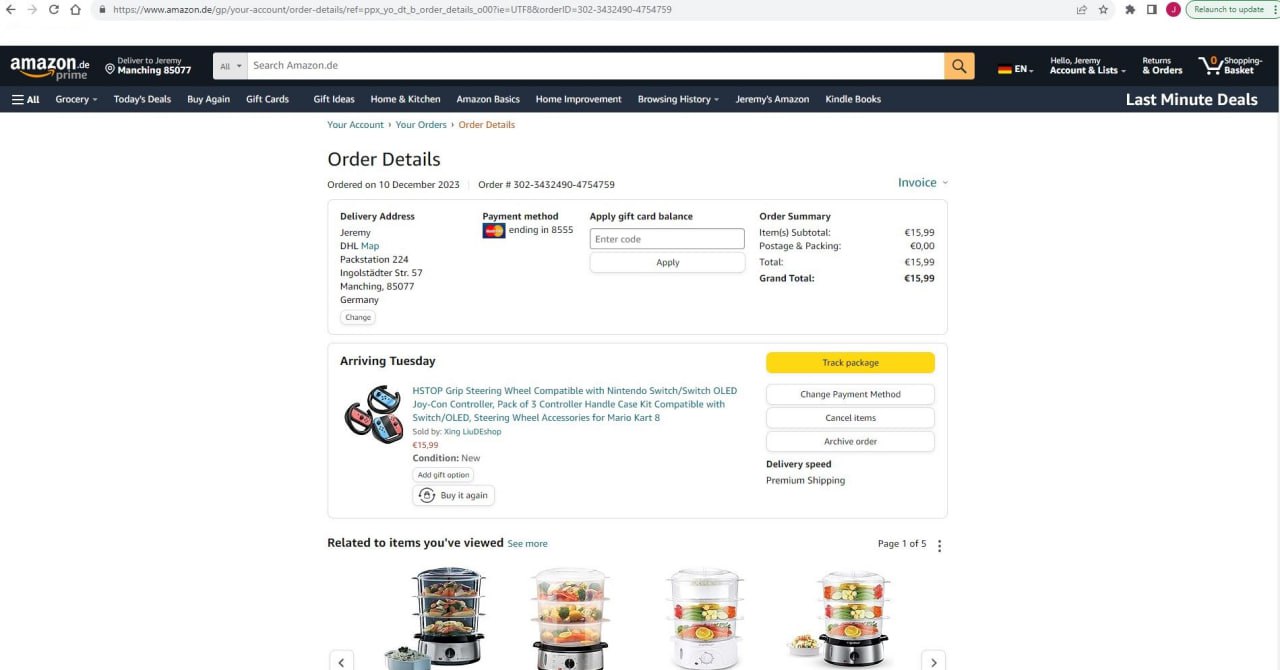Open Kindle Books menu item
The image size is (1280, 670).
tap(853, 99)
